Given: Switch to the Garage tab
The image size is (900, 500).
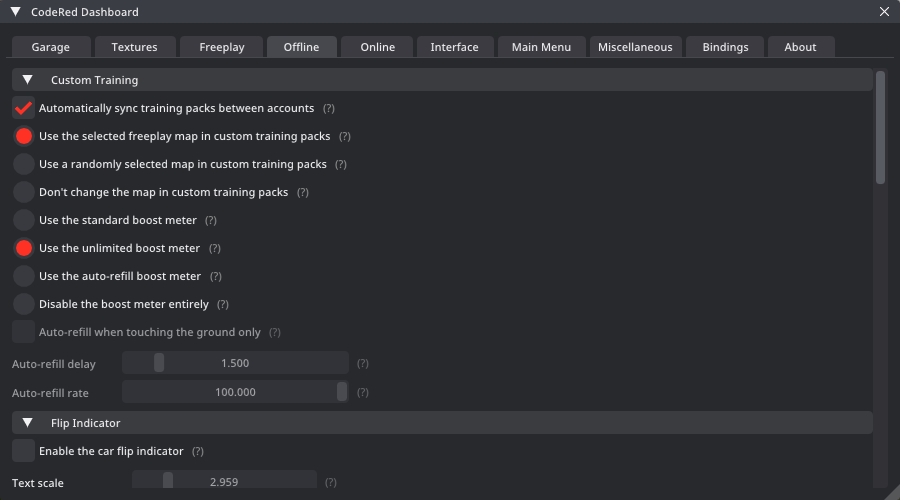Looking at the screenshot, I should pos(50,47).
